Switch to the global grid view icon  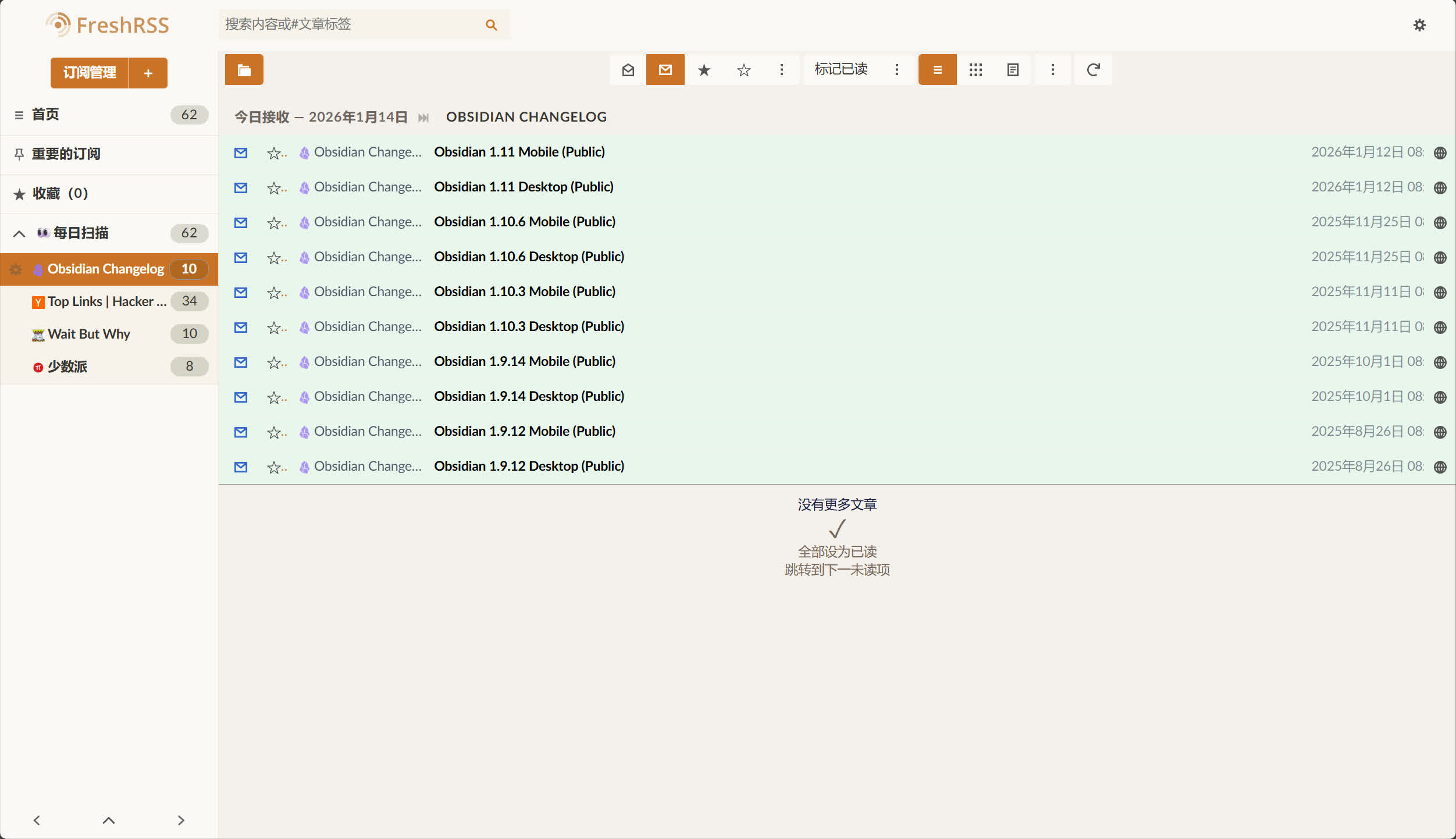pyautogui.click(x=976, y=70)
